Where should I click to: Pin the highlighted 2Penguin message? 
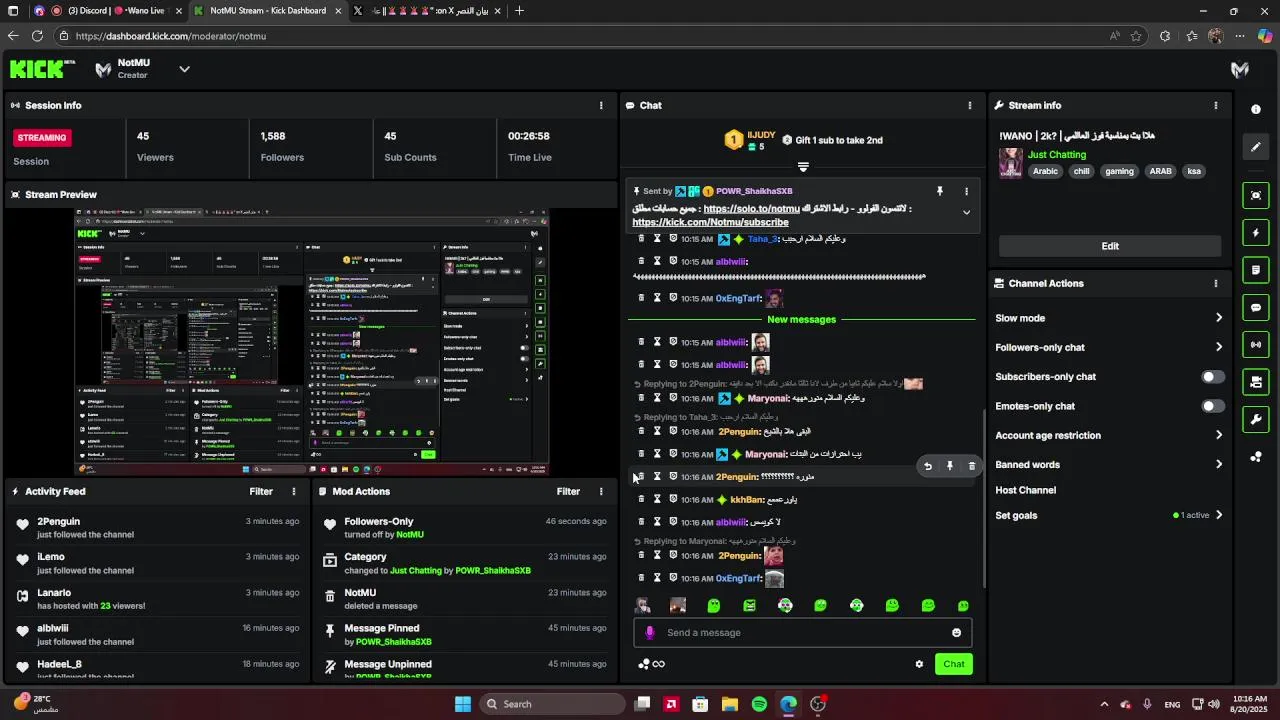(x=950, y=466)
